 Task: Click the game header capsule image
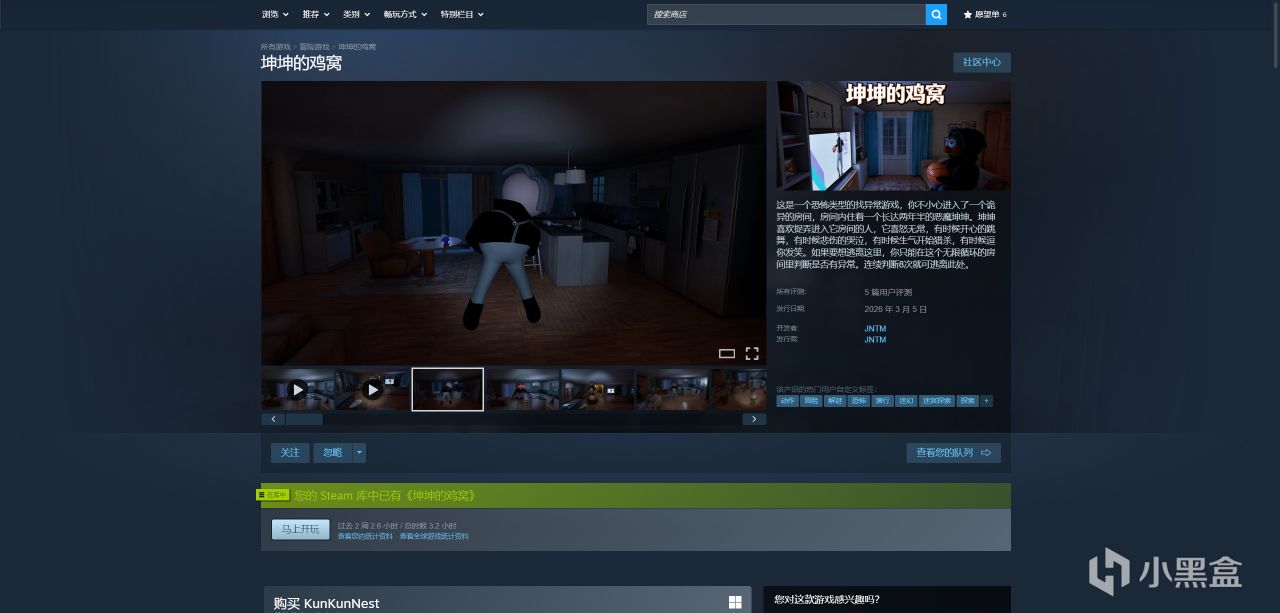[894, 136]
